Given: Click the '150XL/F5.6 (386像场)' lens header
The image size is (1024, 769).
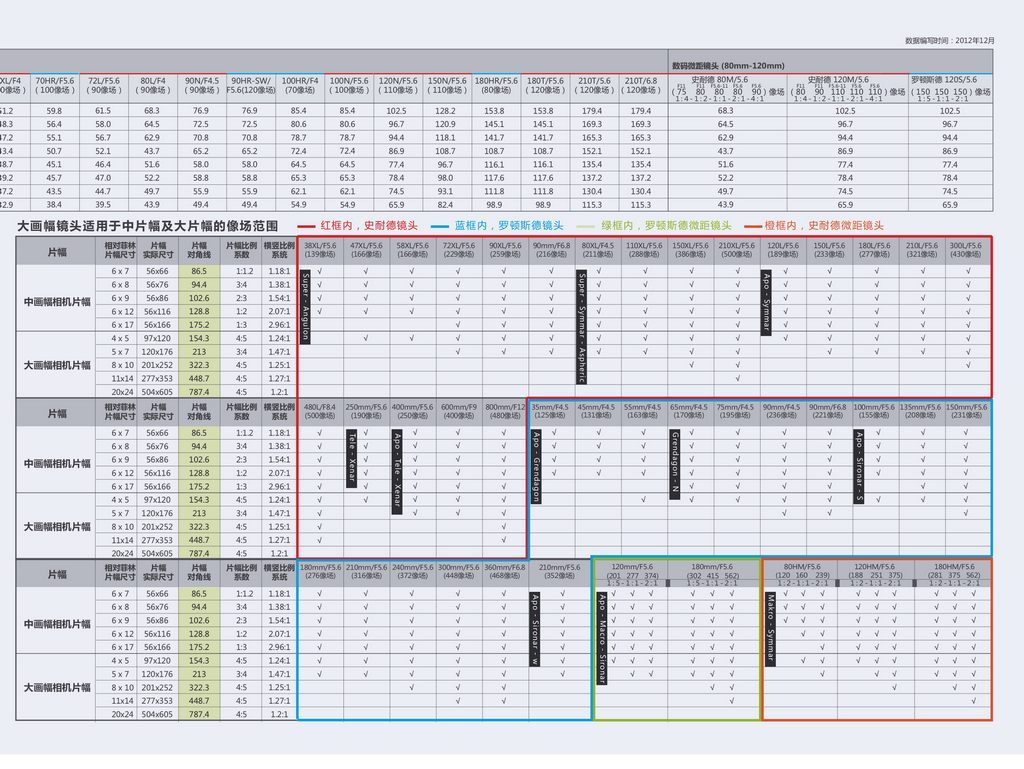Looking at the screenshot, I should (x=691, y=249).
